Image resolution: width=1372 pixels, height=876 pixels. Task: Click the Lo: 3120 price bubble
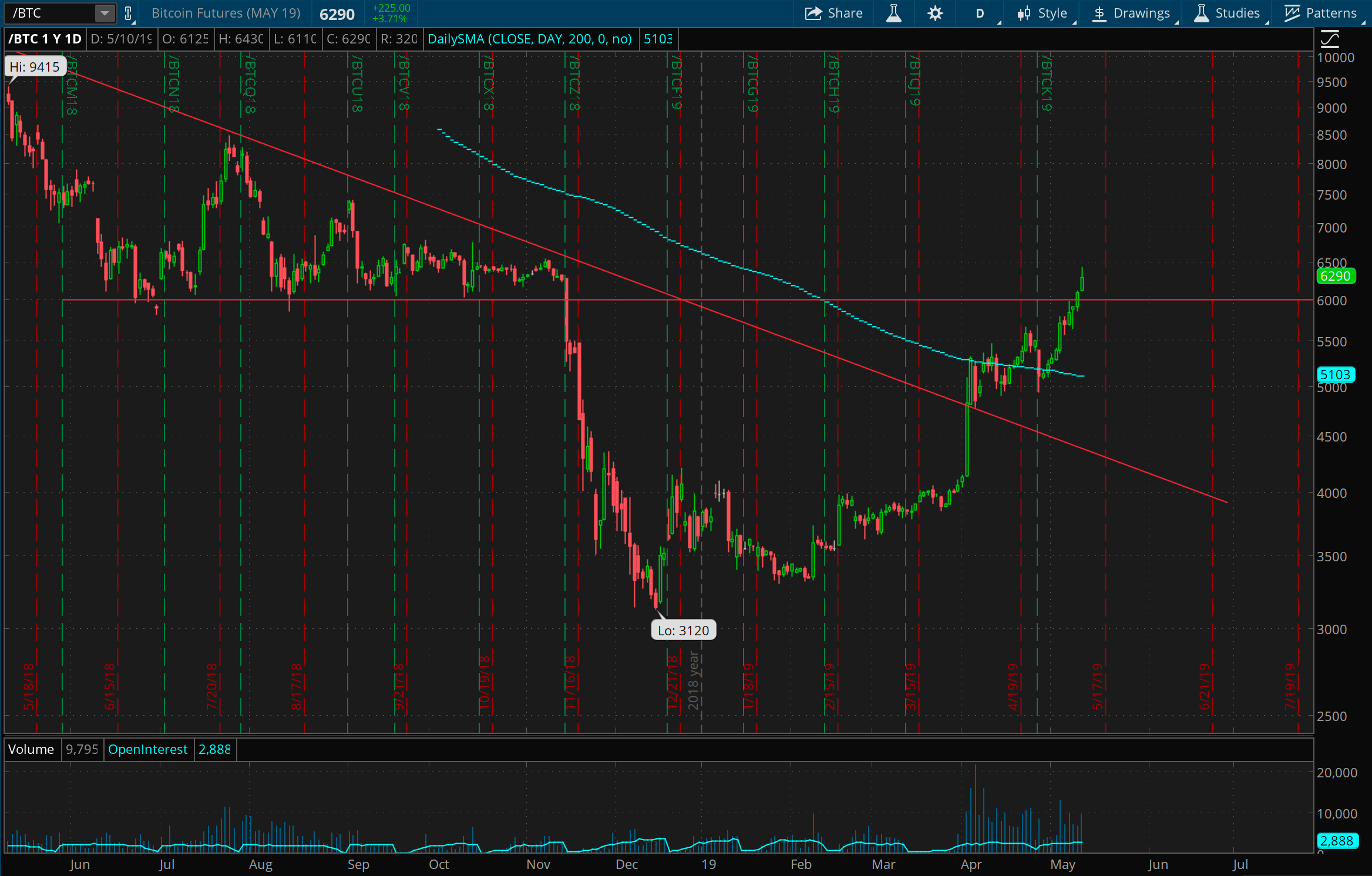[683, 630]
